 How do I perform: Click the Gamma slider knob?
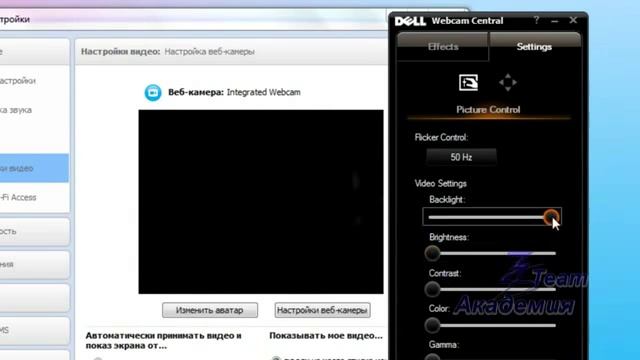tap(432, 357)
